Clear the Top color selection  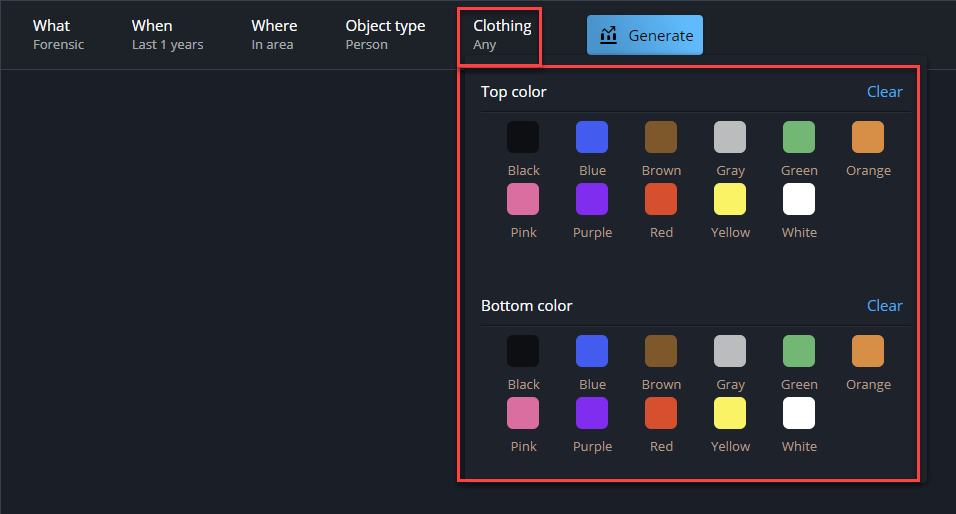(884, 92)
